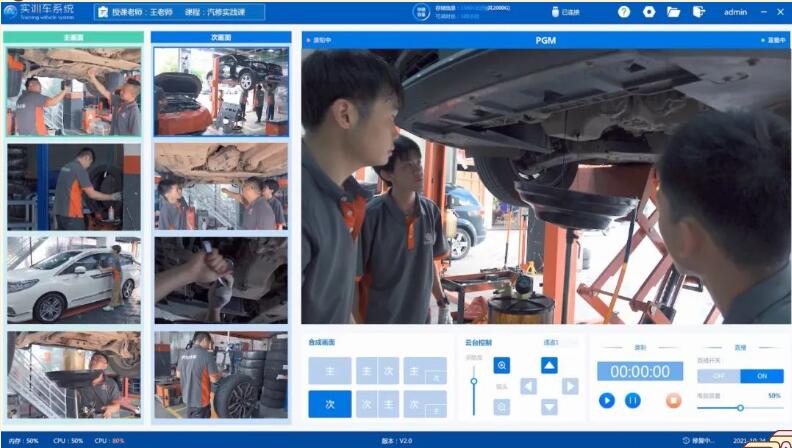Switch live streaming toggle to ON
Viewport: 792px width, 448px height.
click(761, 376)
